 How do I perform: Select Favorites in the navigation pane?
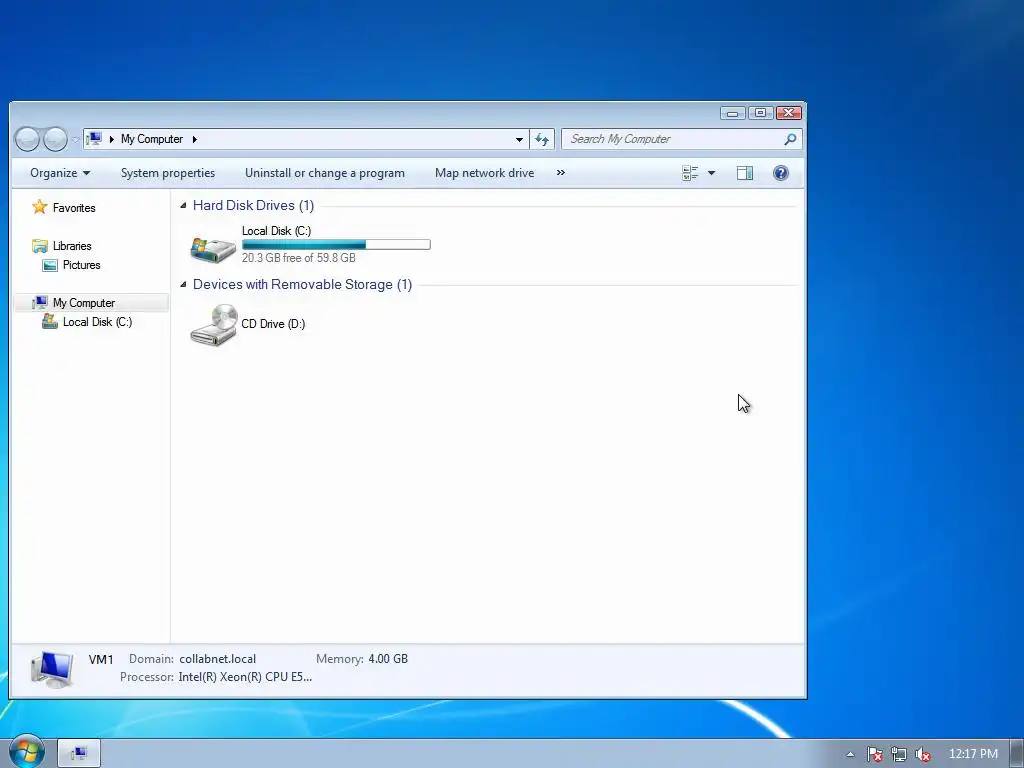tap(74, 208)
